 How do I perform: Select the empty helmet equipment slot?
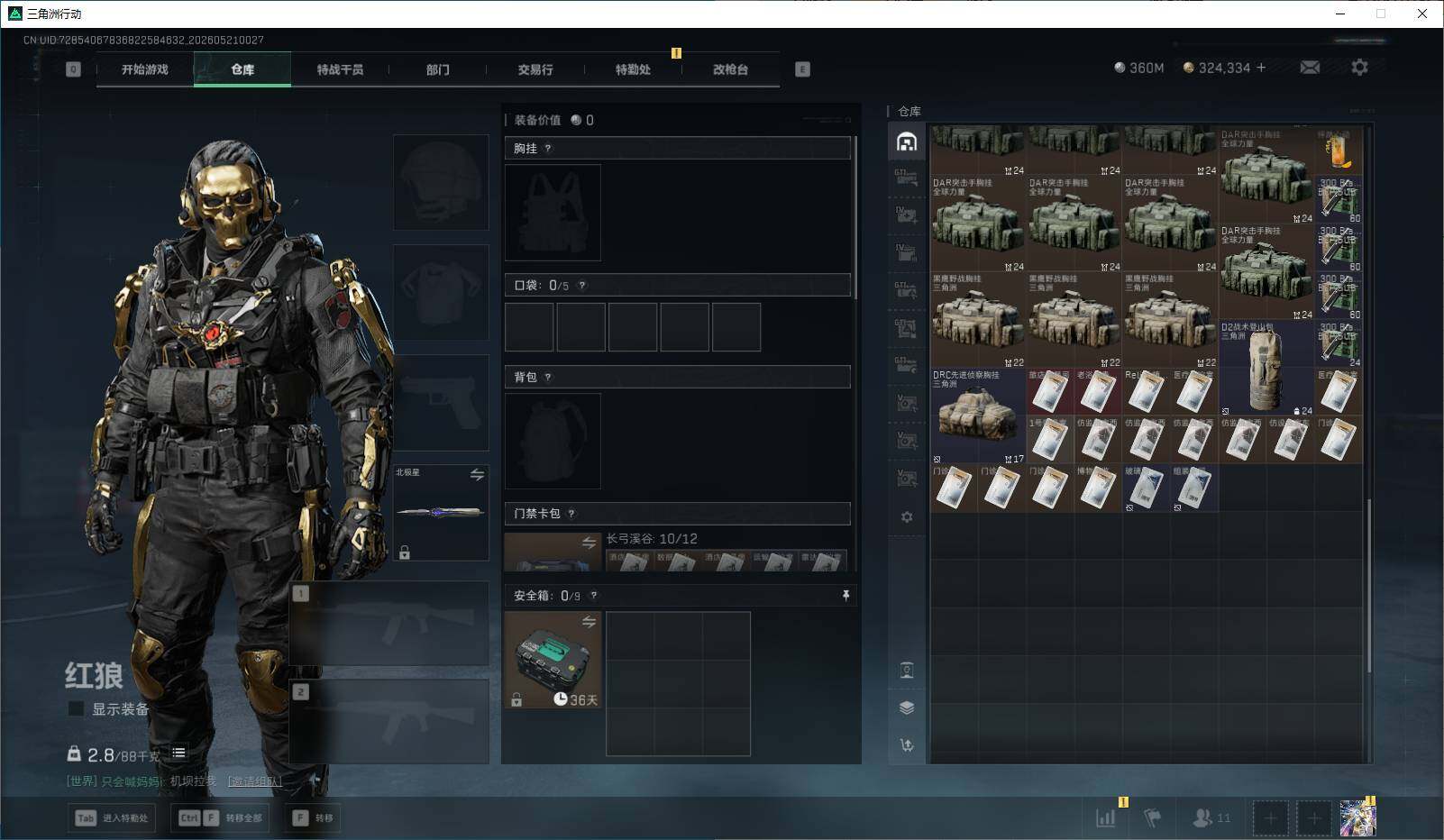click(441, 182)
